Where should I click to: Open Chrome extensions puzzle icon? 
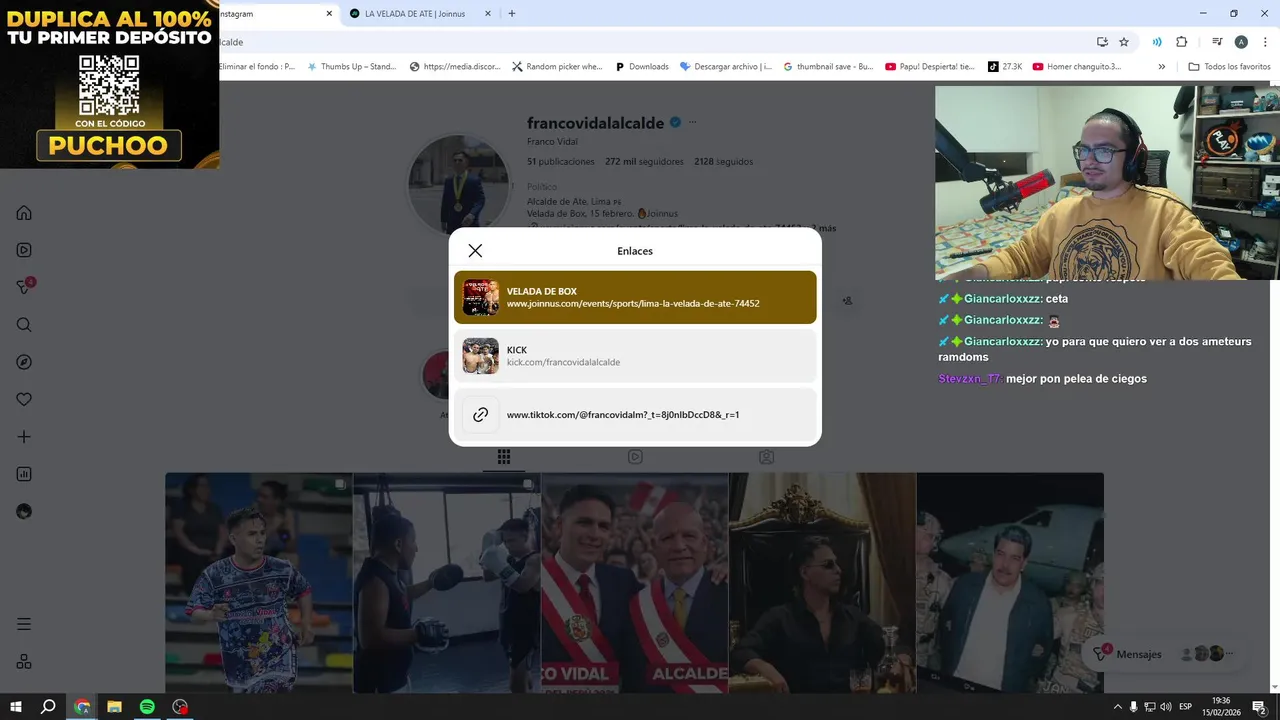(x=1181, y=42)
